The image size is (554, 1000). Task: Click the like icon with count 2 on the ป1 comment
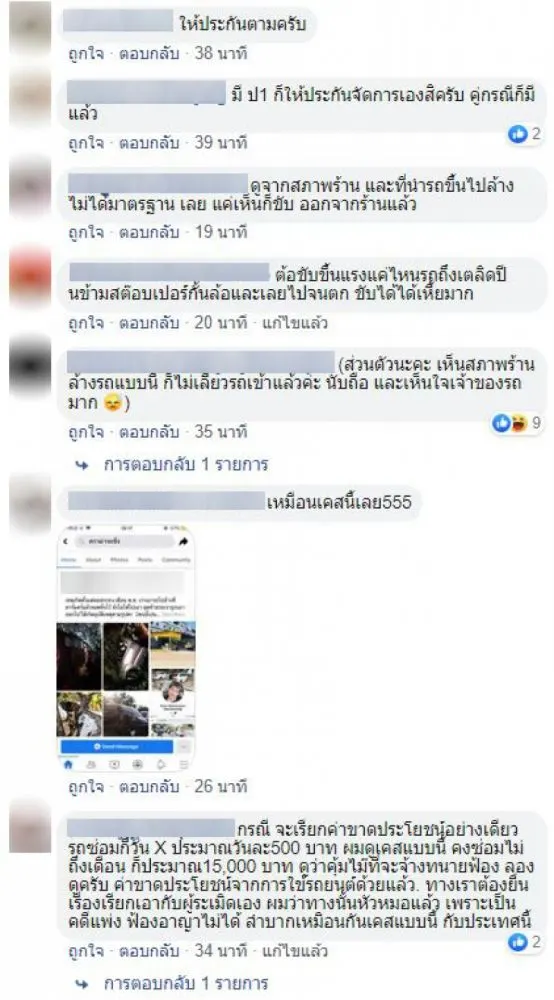pyautogui.click(x=525, y=134)
